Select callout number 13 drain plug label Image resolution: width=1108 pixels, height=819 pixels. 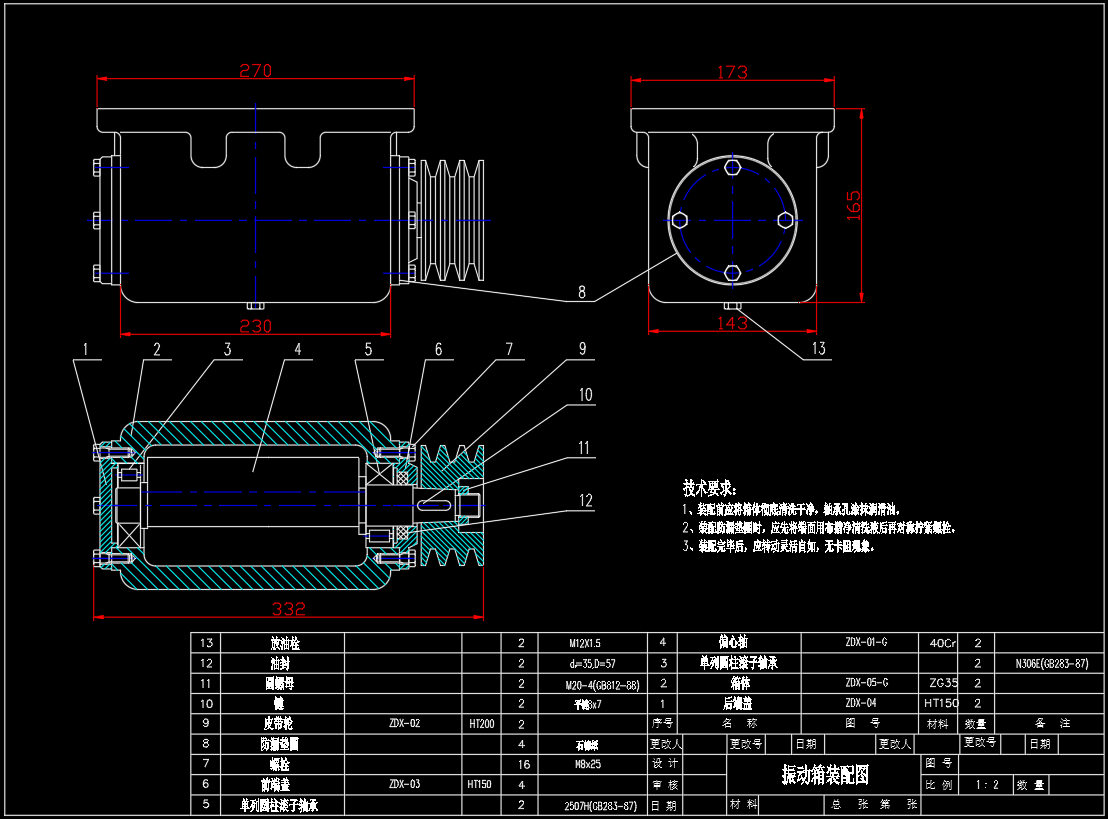(819, 349)
